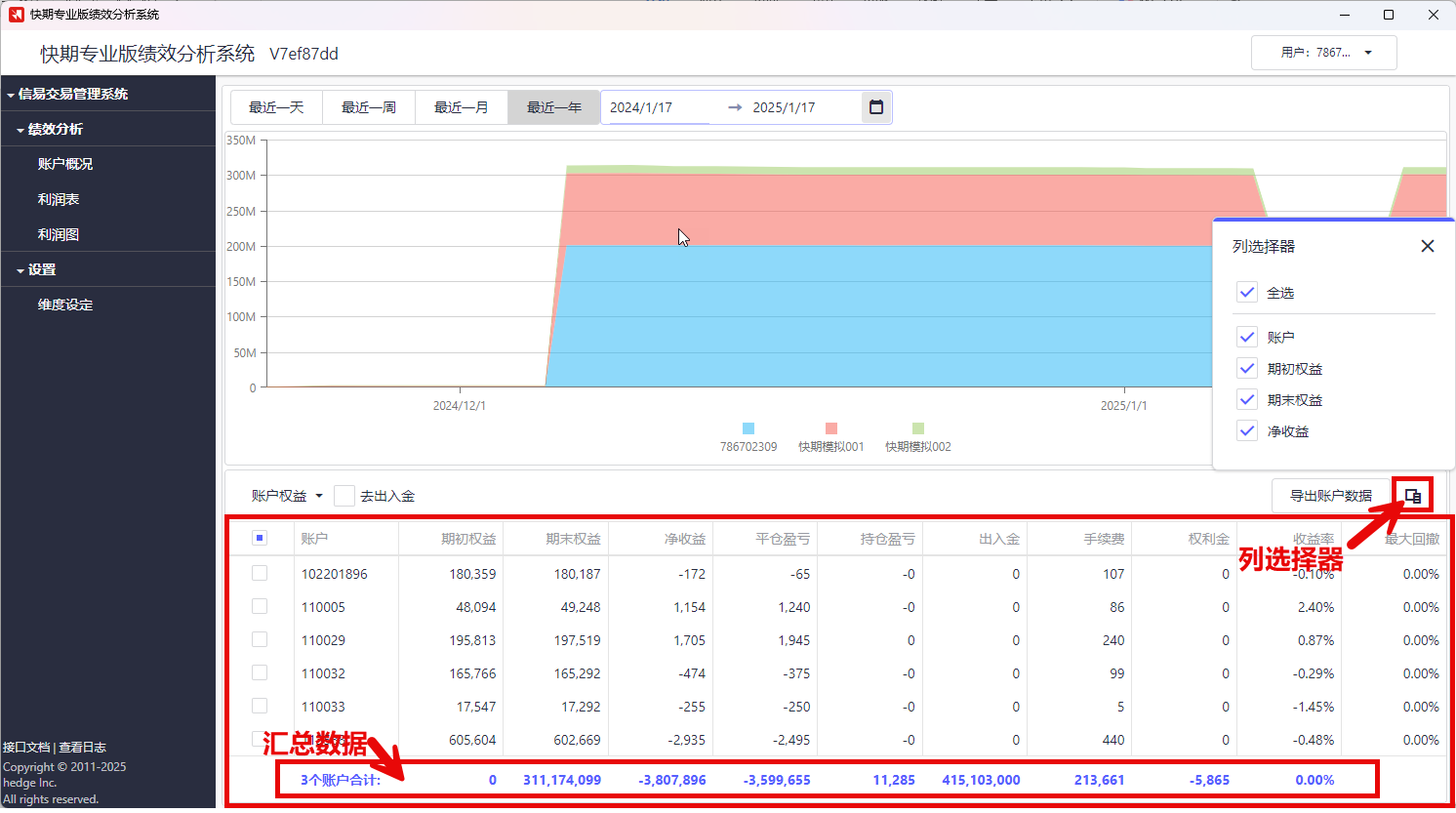Close the 列选择器 panel

click(x=1428, y=246)
